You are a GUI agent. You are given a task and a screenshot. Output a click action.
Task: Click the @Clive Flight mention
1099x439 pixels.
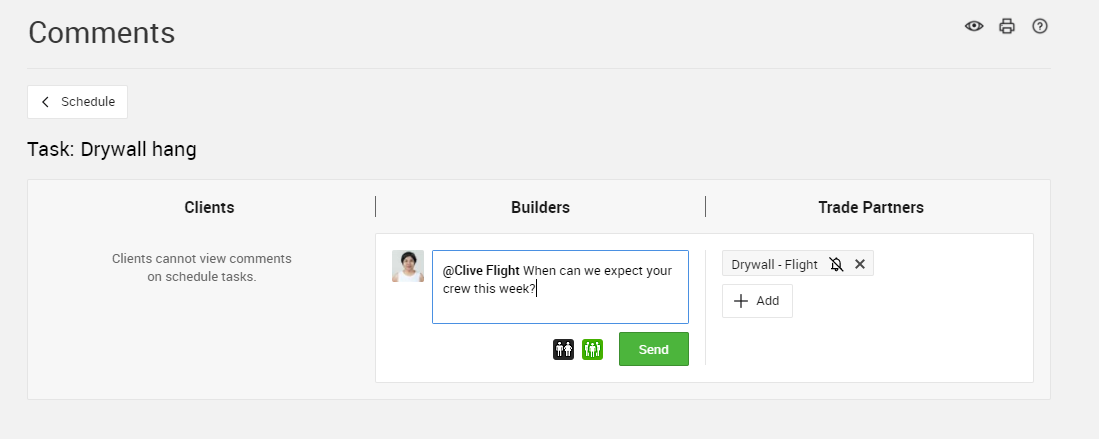coord(481,270)
